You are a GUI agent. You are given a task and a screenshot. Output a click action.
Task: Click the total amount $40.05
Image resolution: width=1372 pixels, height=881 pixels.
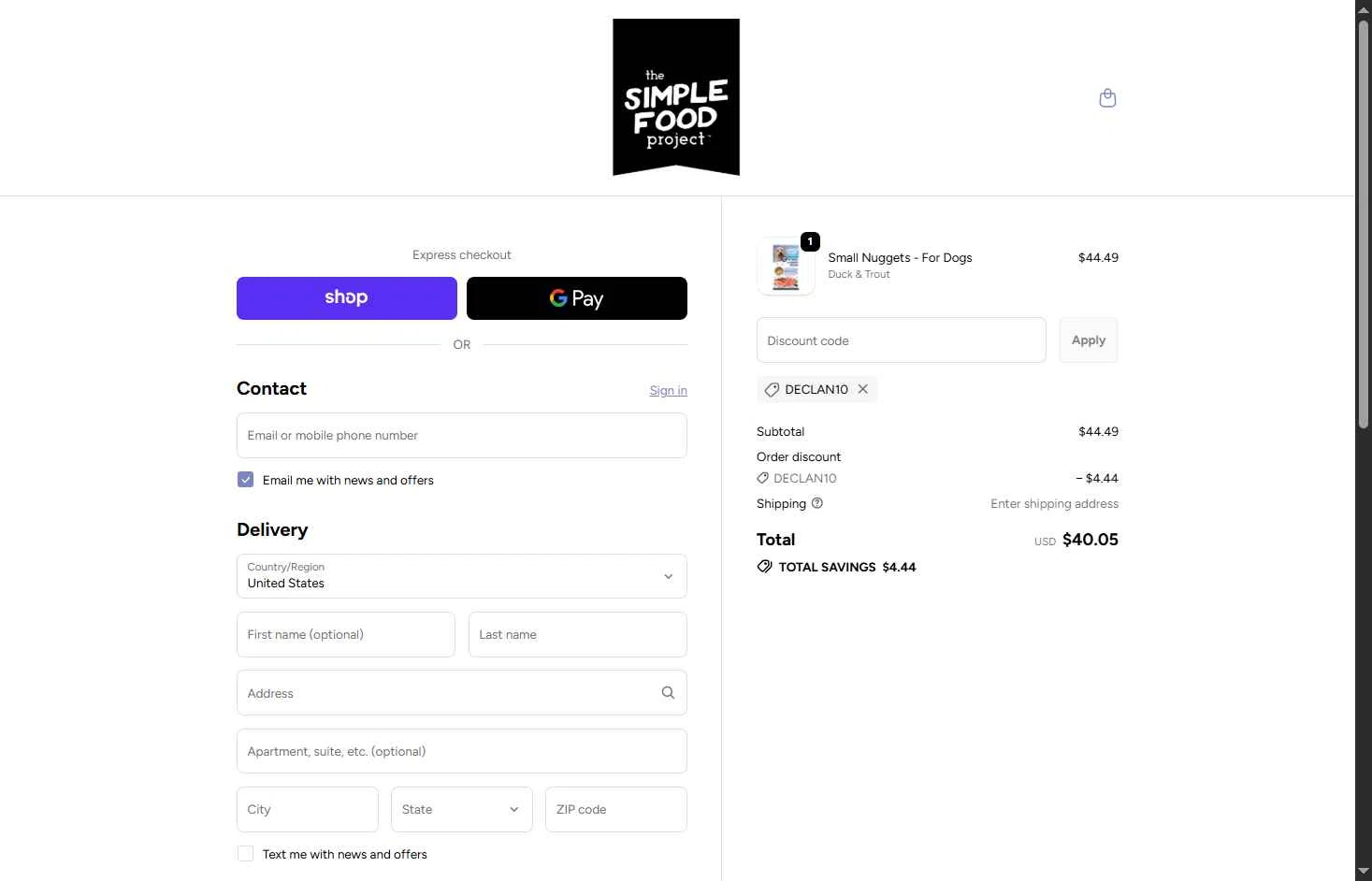tap(1090, 540)
